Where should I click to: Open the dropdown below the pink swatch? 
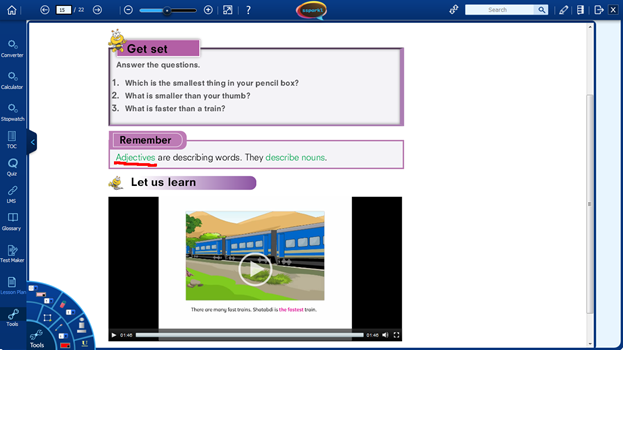click(49, 301)
